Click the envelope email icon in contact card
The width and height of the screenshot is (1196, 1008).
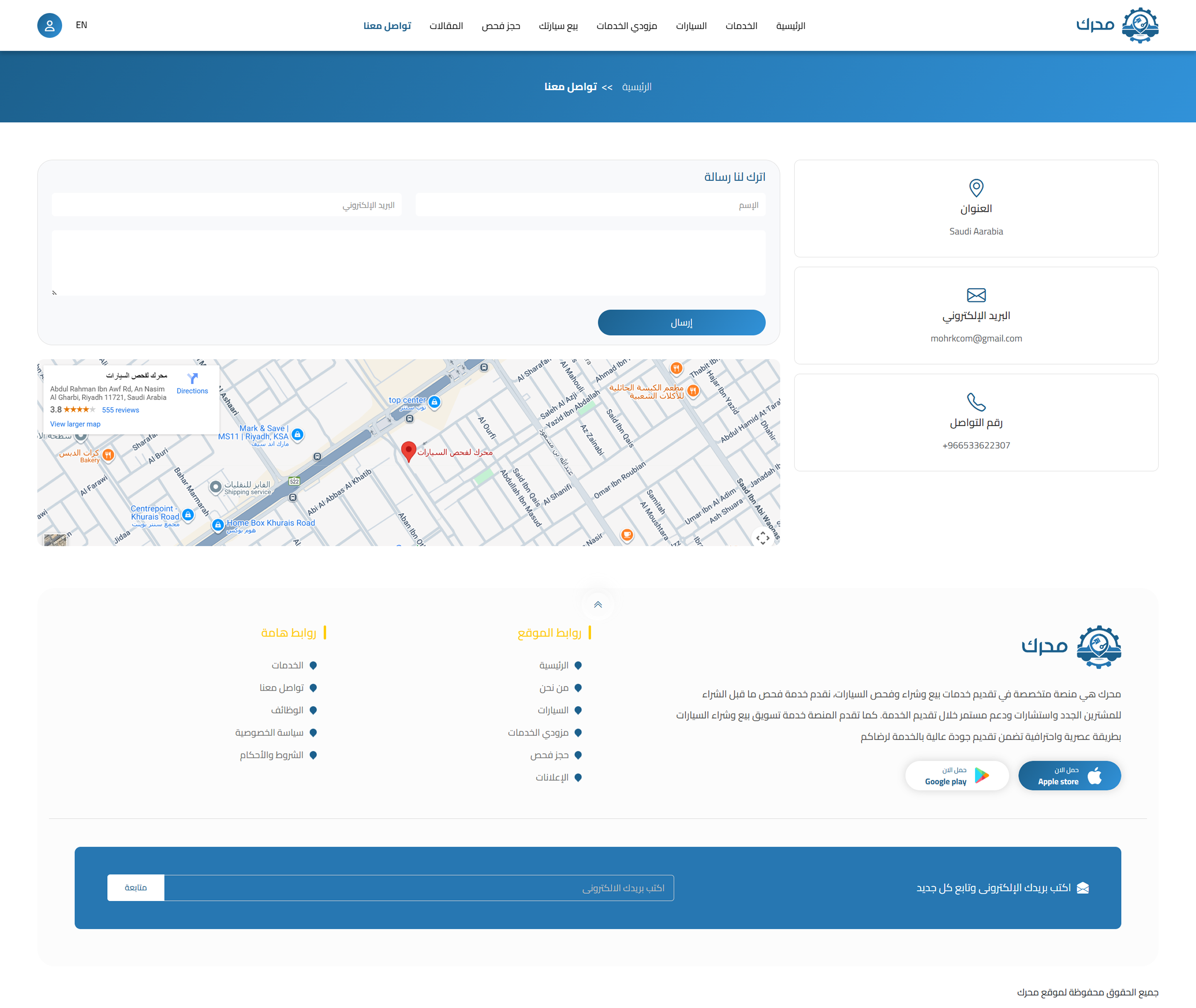[976, 295]
